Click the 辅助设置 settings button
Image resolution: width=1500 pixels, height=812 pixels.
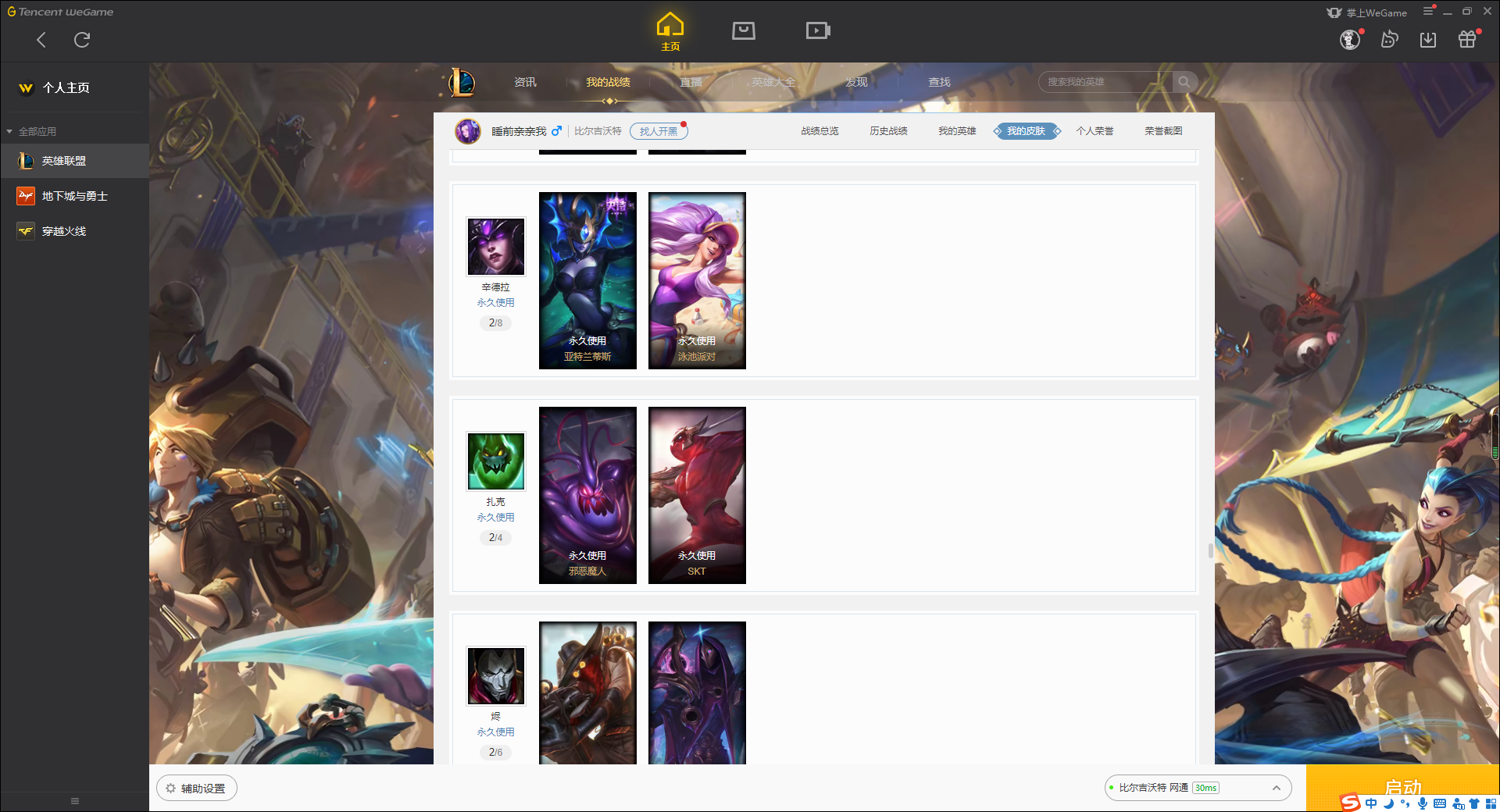(197, 789)
